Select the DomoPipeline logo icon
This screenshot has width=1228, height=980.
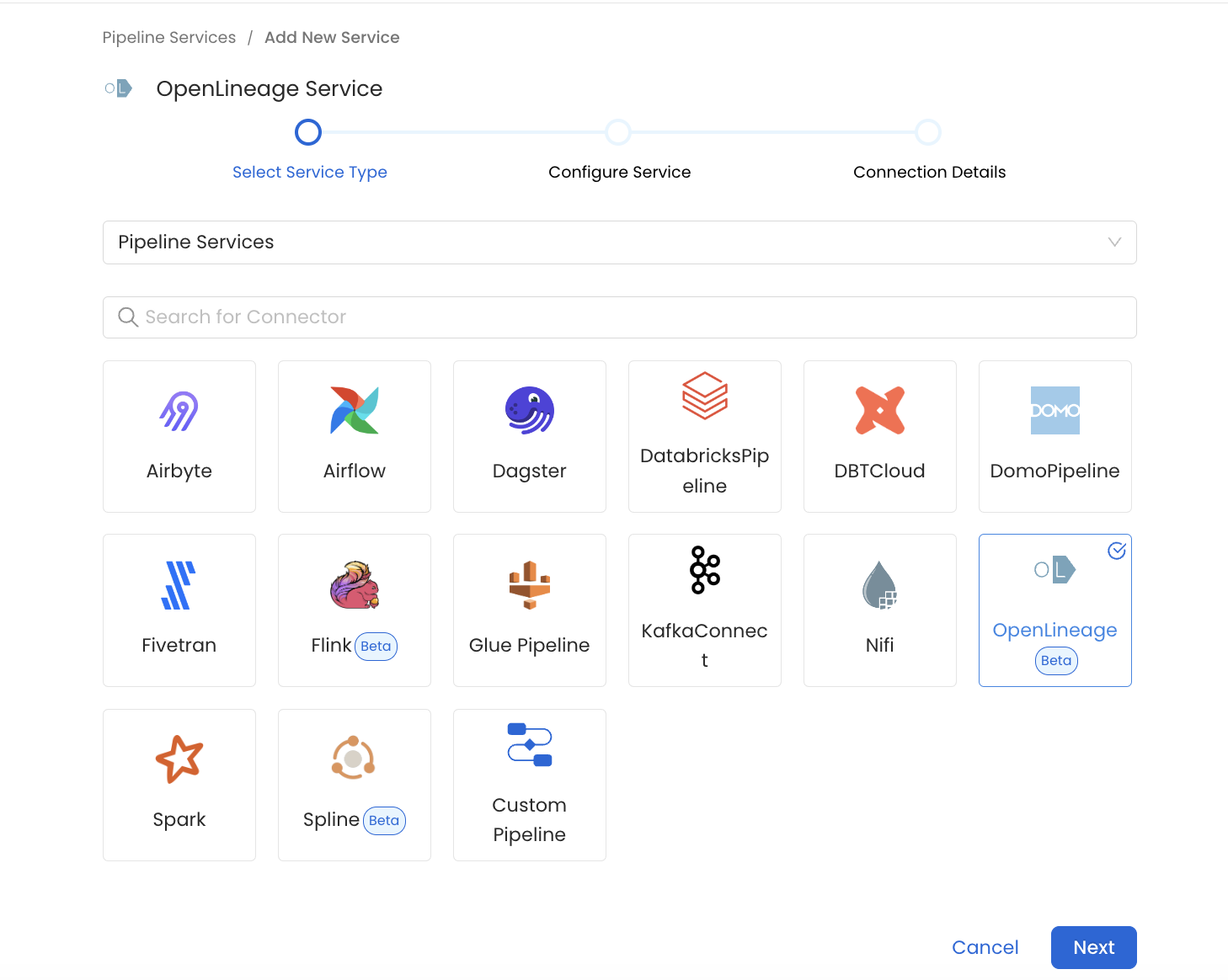pyautogui.click(x=1054, y=411)
